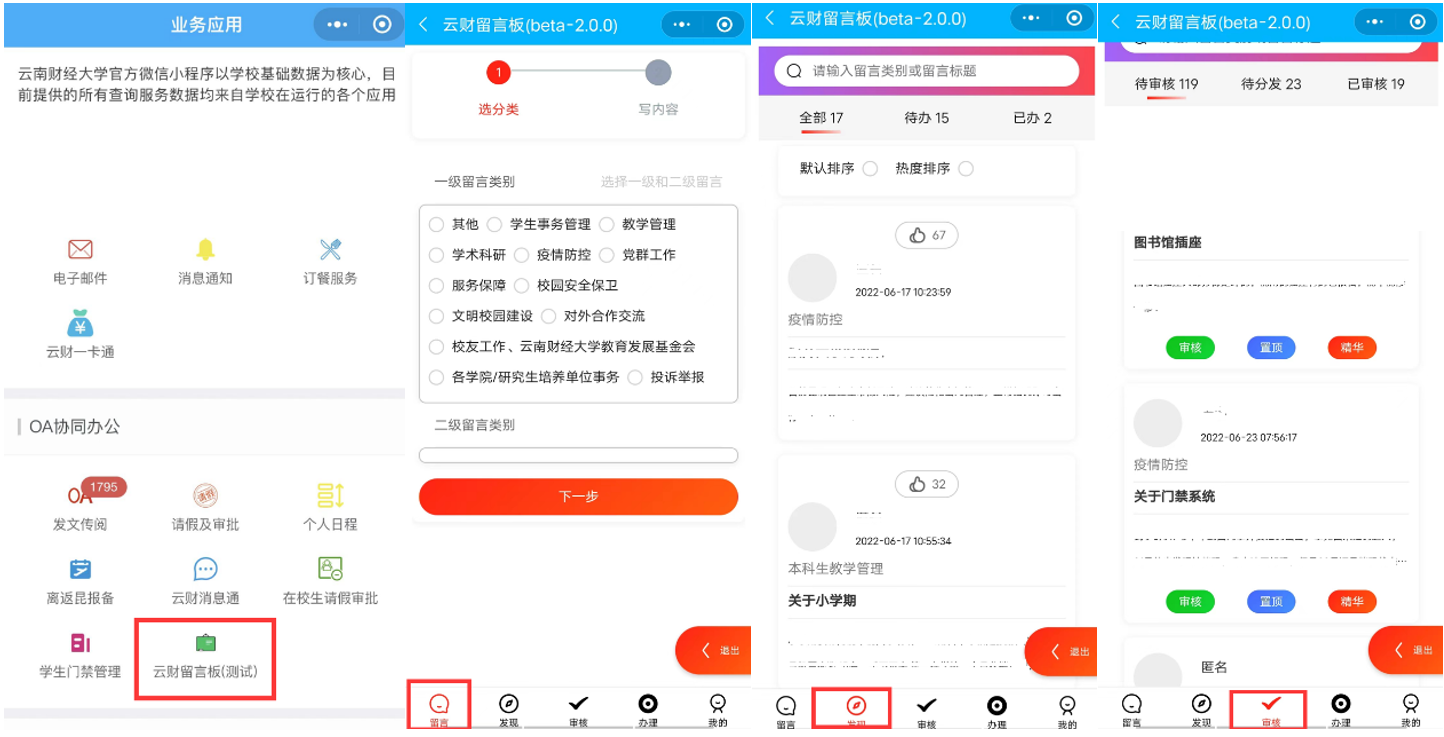1444x737 pixels.
Task: Choose the 投诉举报 radio option
Action: 635,378
